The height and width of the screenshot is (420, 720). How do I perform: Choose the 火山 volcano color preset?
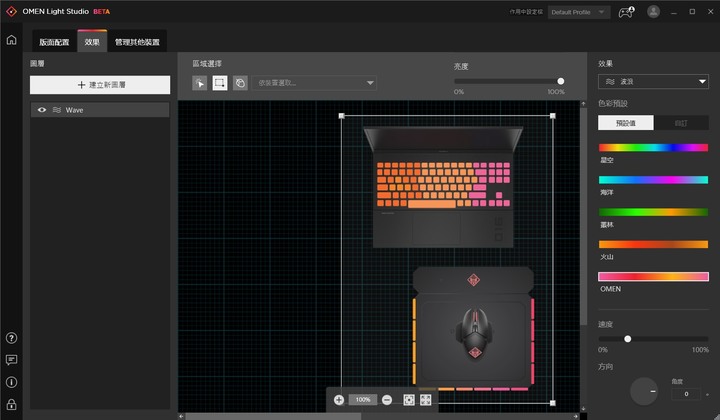(x=653, y=244)
